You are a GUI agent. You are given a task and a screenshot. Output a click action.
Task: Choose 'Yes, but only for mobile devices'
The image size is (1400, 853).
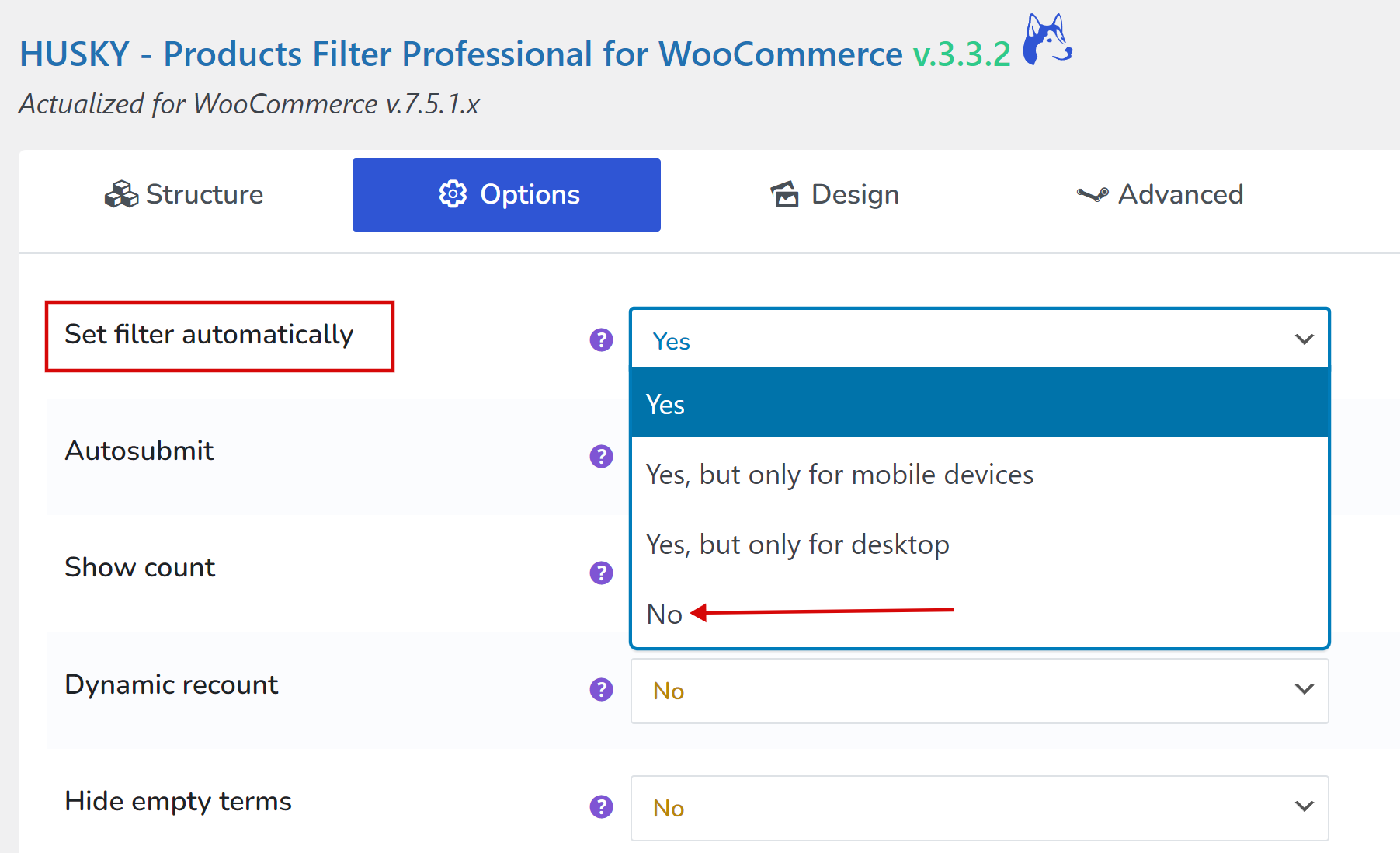coord(980,474)
